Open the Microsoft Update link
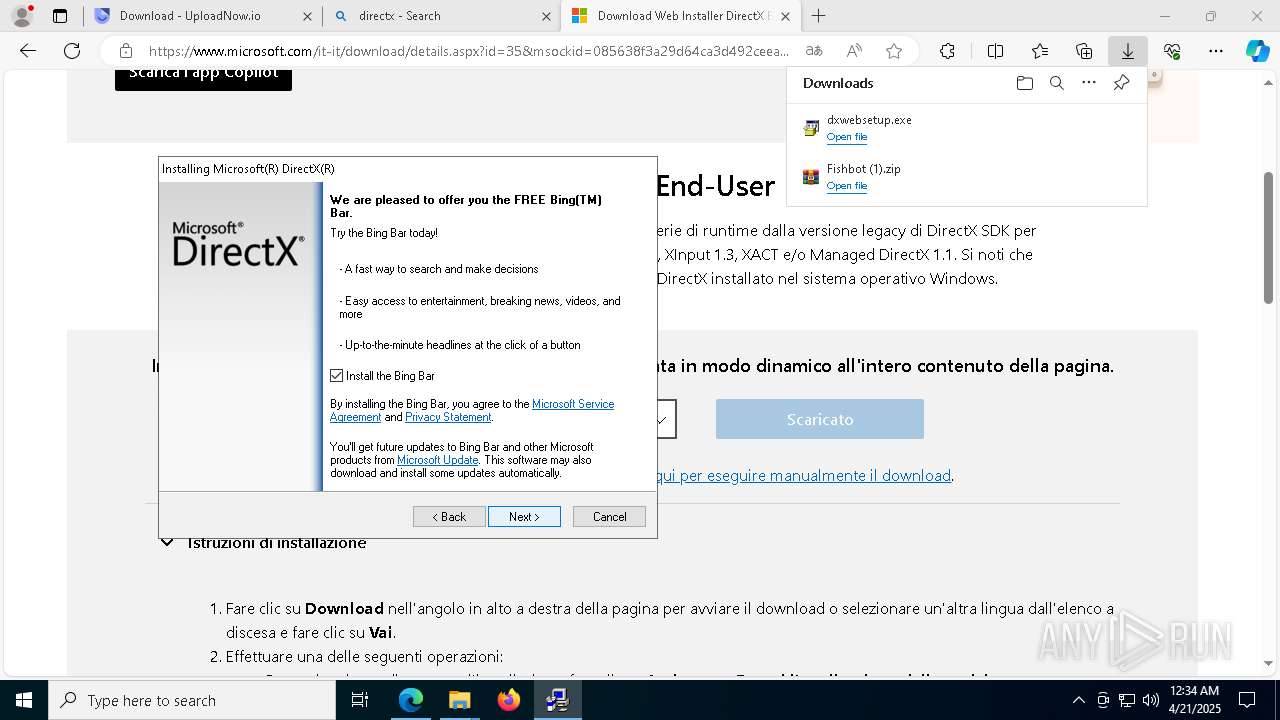 437,460
